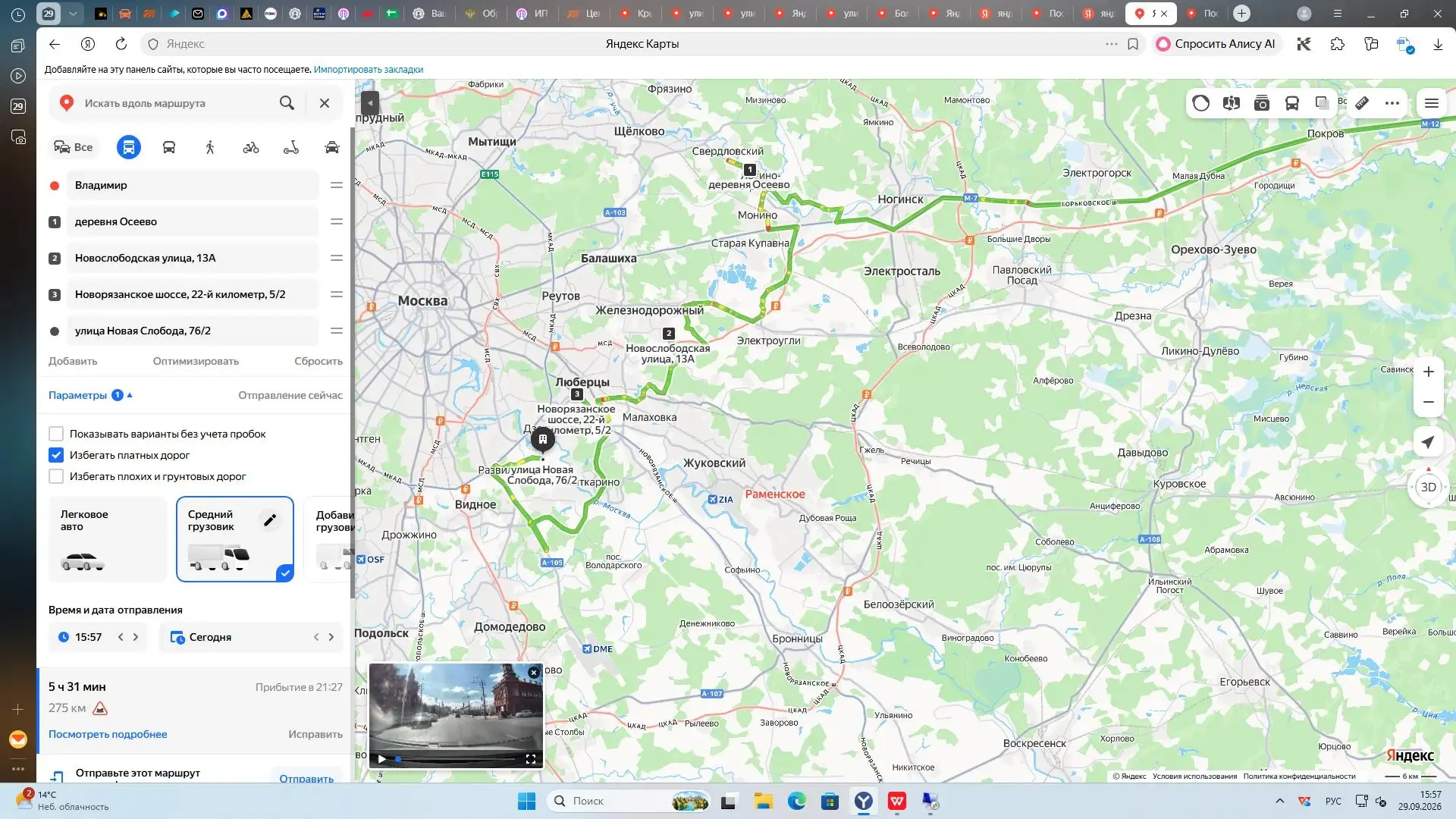Screen dimensions: 1456x819
Task: Open 'Спросить Алису AI' assistant
Action: tap(1216, 44)
